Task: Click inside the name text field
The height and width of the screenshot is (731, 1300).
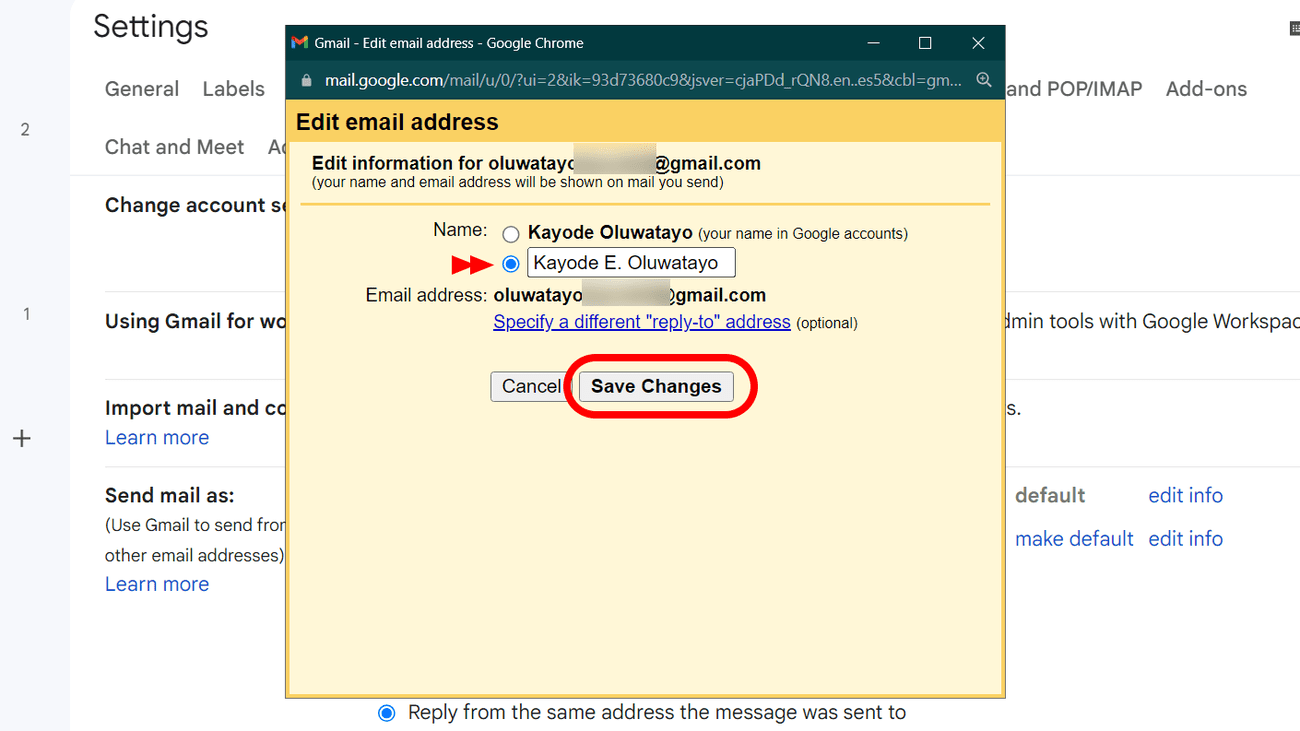Action: coord(630,263)
